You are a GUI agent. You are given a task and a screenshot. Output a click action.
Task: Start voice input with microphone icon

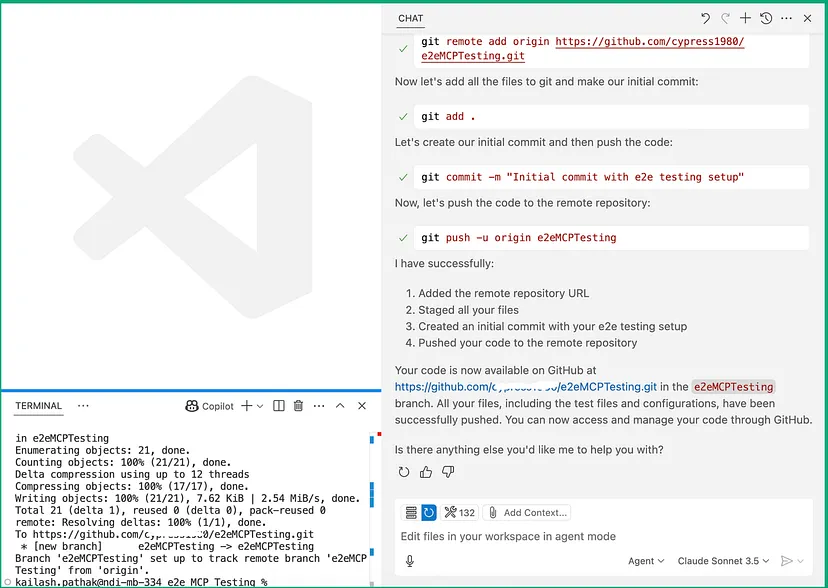410,561
